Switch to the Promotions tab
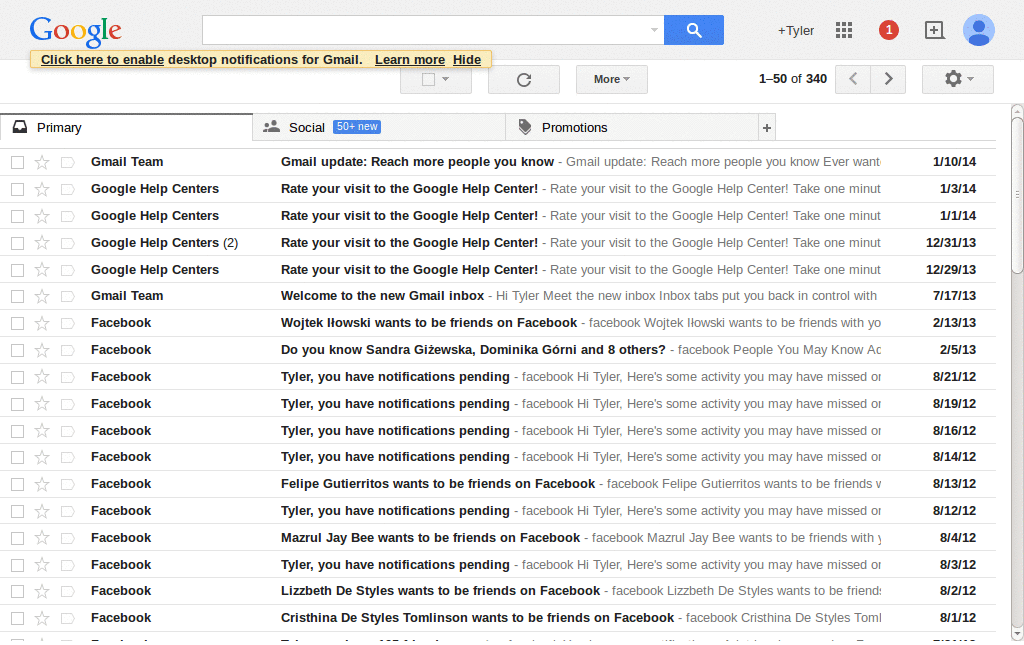The image size is (1024, 645). click(x=632, y=128)
